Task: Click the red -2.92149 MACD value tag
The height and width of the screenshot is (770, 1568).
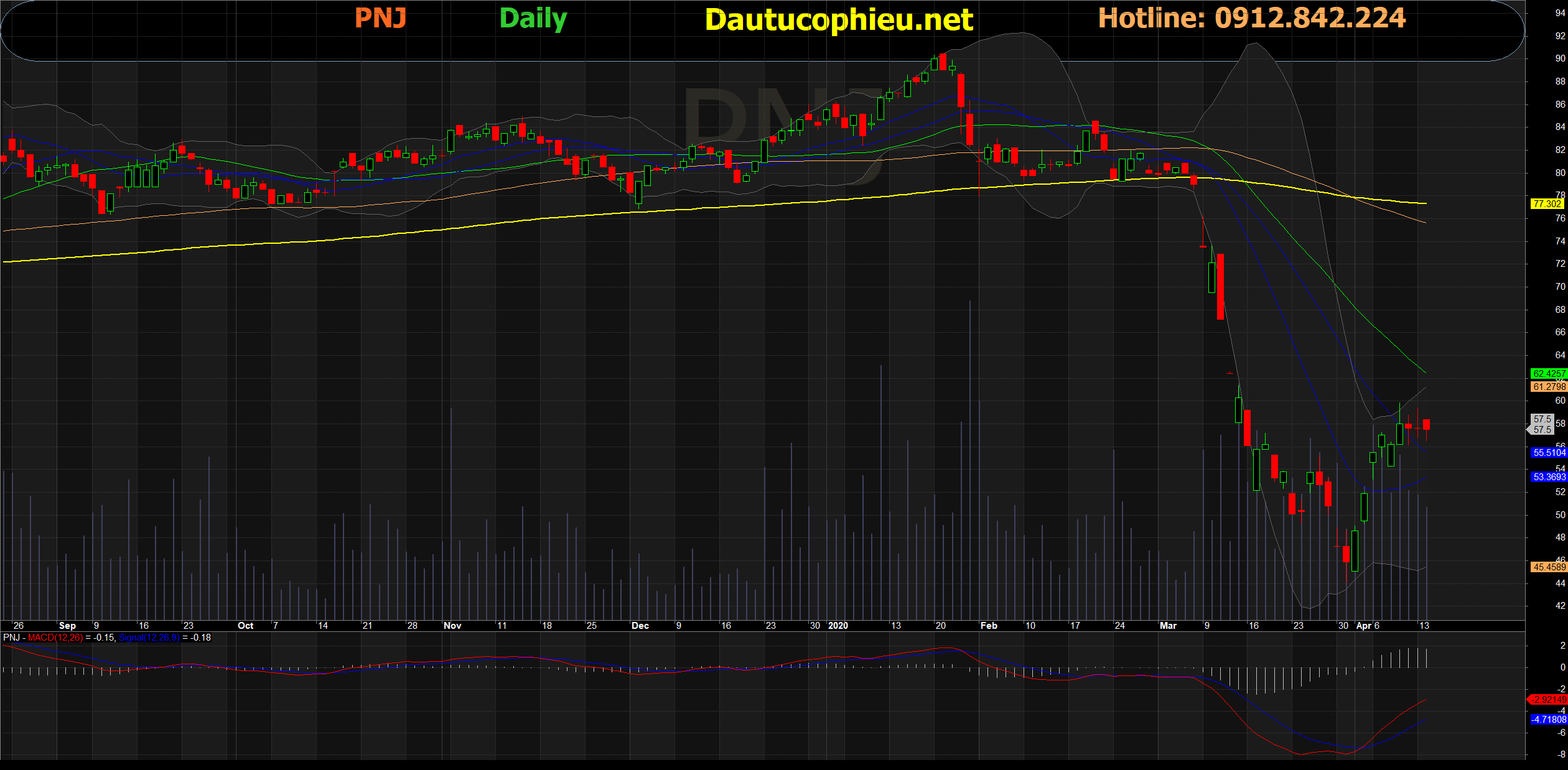Action: tap(1548, 700)
